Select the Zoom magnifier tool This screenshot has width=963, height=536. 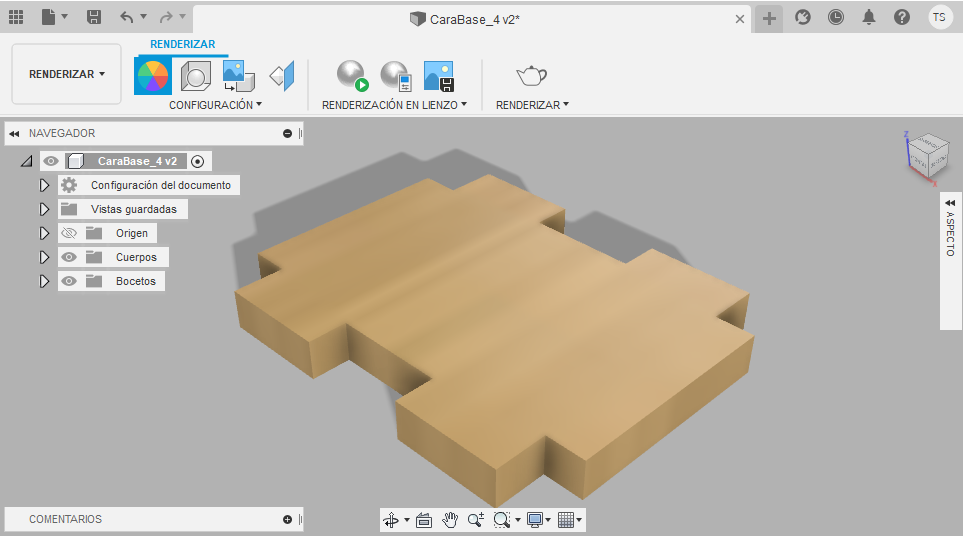coord(476,520)
